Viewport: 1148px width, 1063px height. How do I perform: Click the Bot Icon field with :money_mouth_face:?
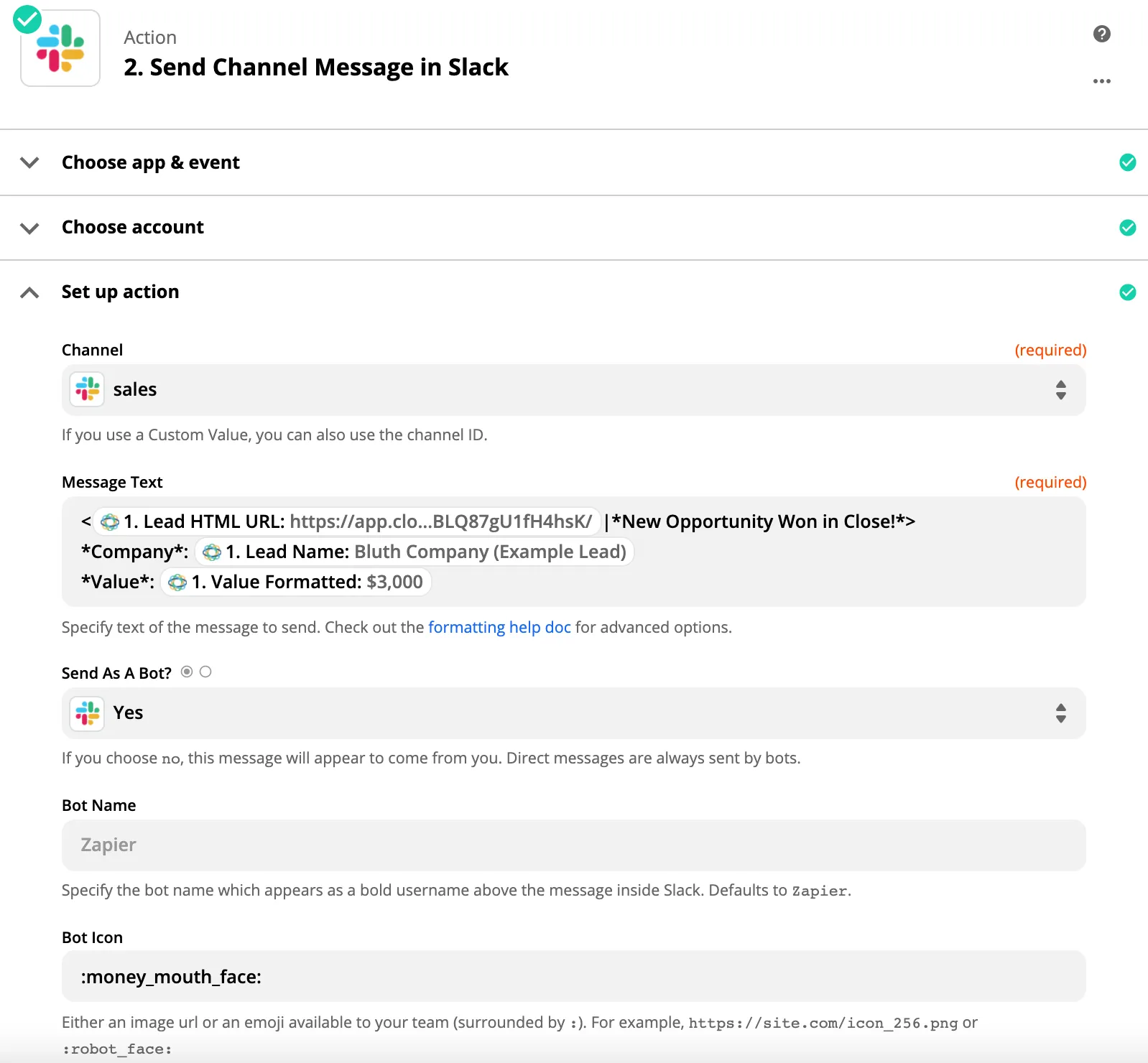coord(573,976)
